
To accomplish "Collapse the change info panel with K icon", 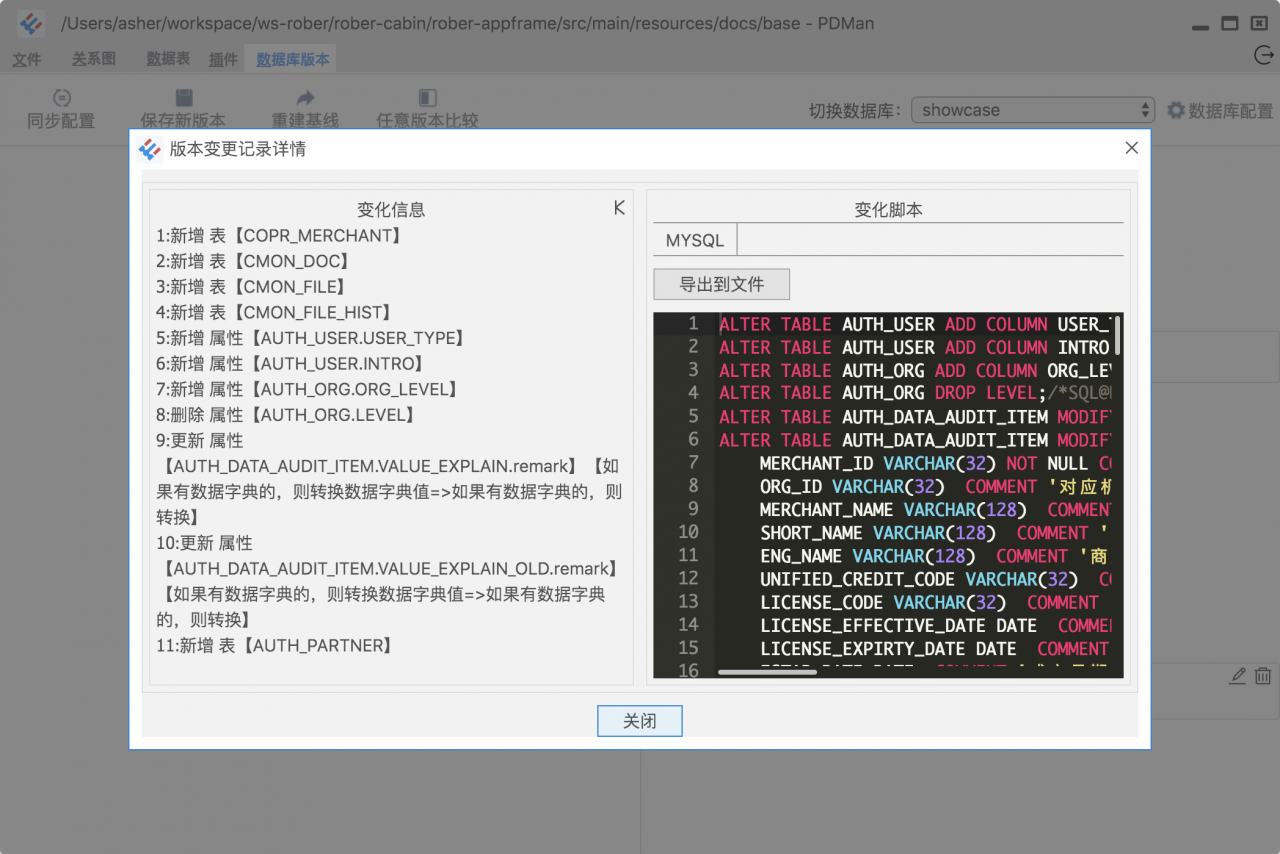I will click(619, 208).
